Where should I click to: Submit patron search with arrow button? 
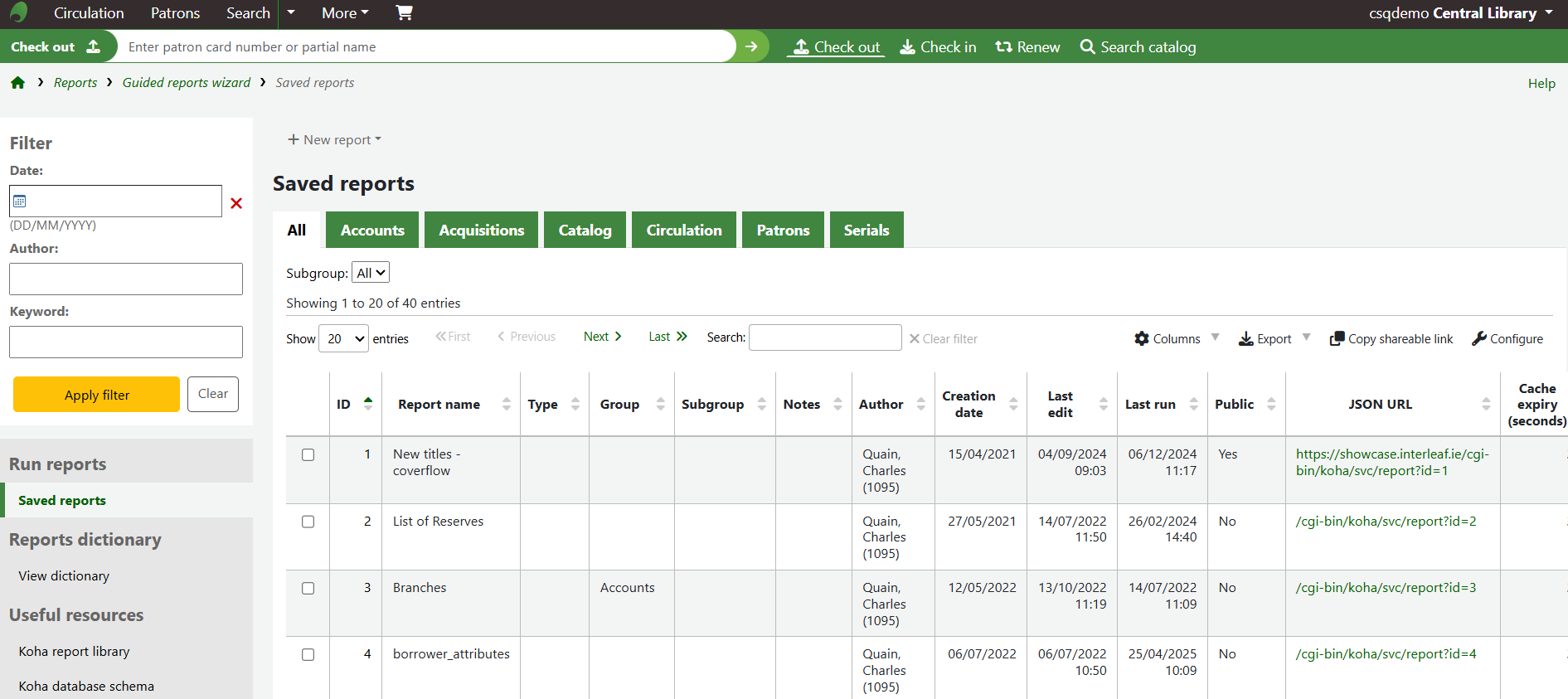[751, 46]
